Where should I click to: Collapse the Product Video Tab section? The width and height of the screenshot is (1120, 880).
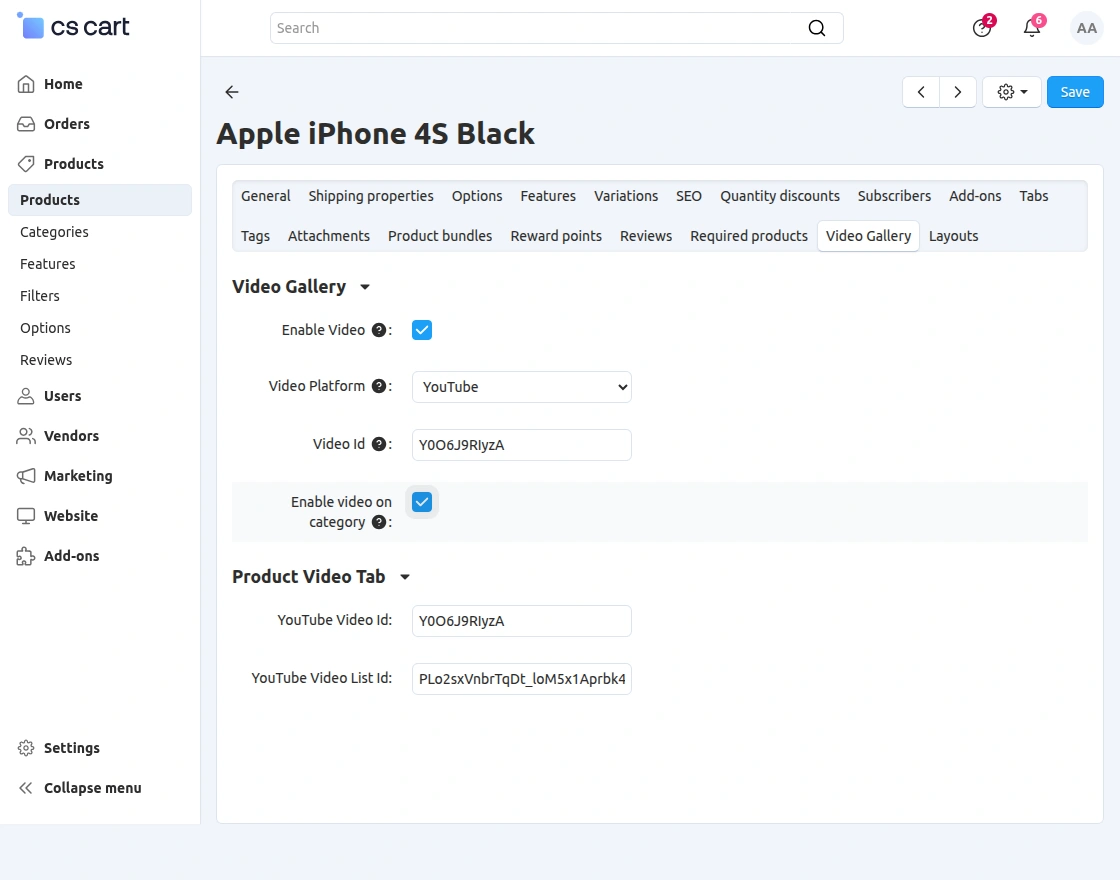[x=404, y=576]
